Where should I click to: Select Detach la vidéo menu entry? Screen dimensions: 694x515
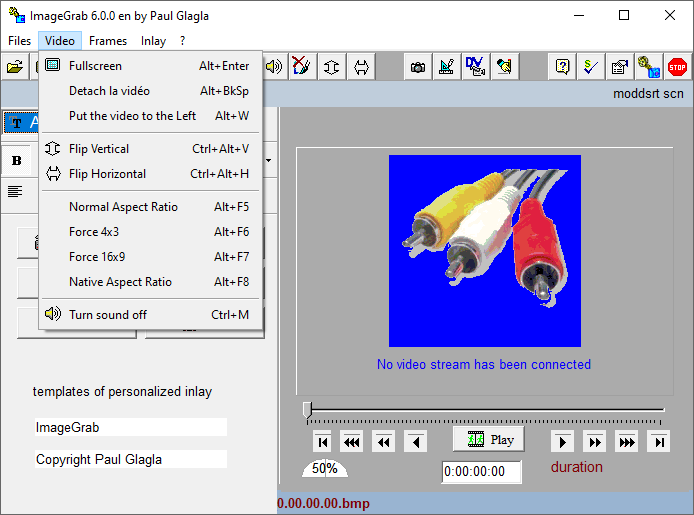coord(151,91)
